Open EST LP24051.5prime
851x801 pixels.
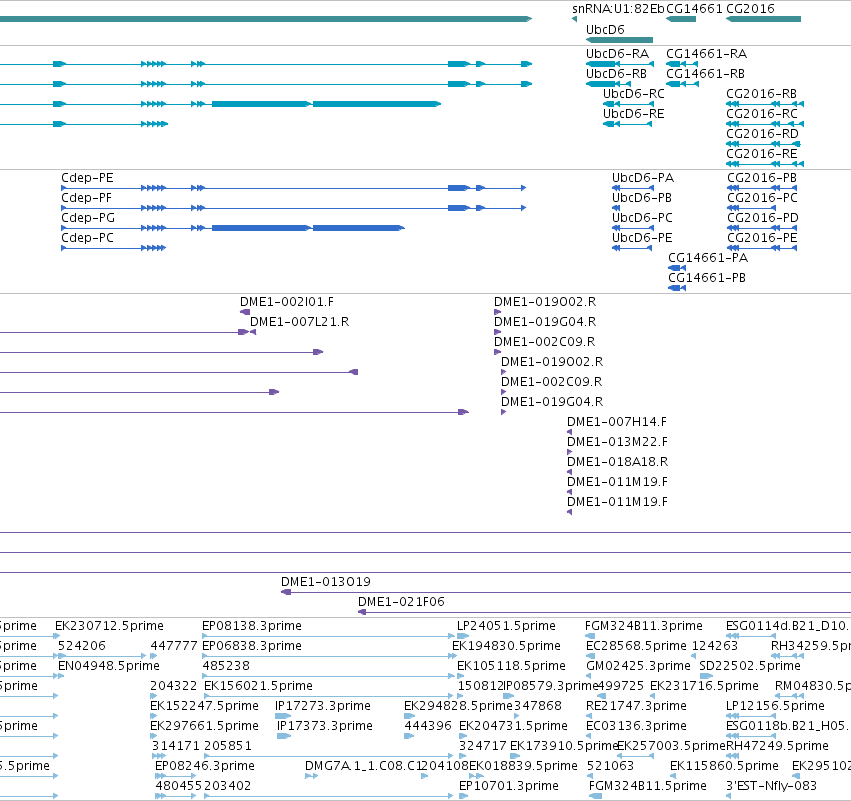pos(506,626)
